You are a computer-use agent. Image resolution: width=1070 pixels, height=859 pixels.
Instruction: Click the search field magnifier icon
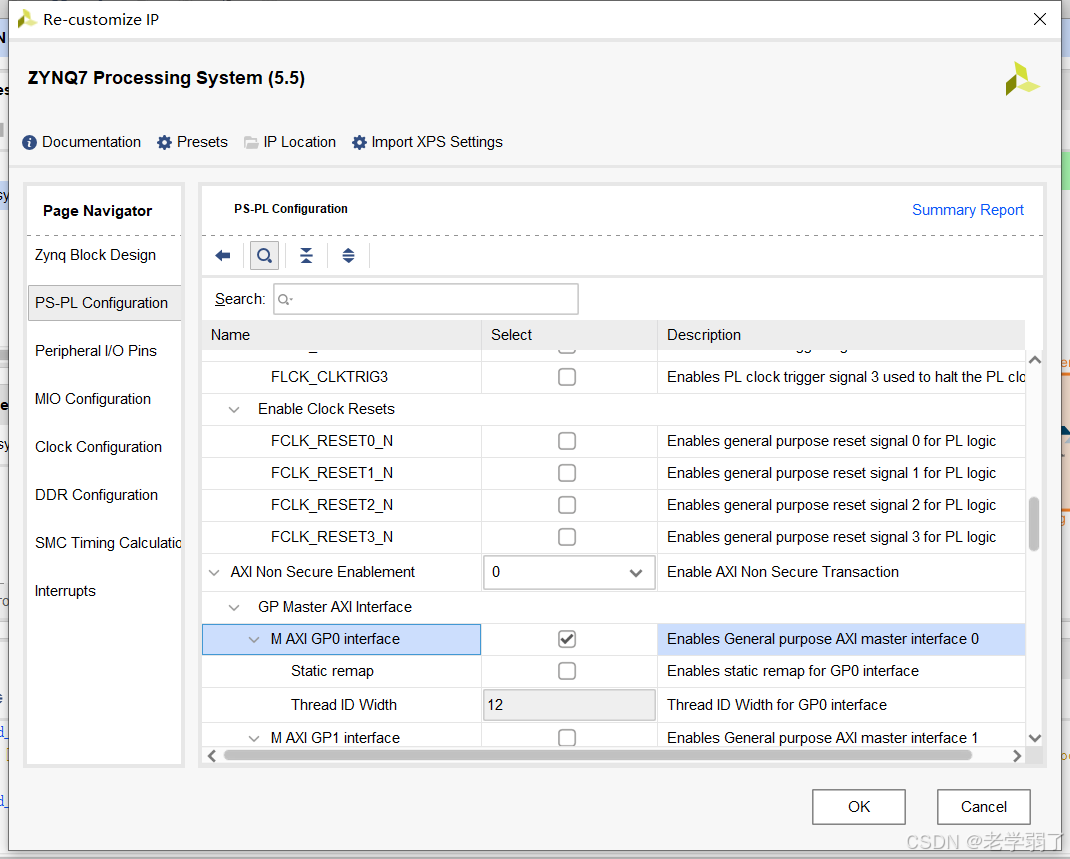[285, 300]
